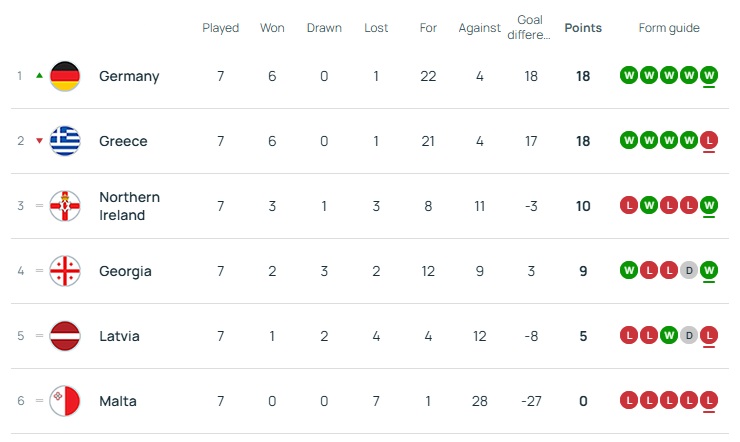Click Germany's most recent underlined W result

click(709, 76)
